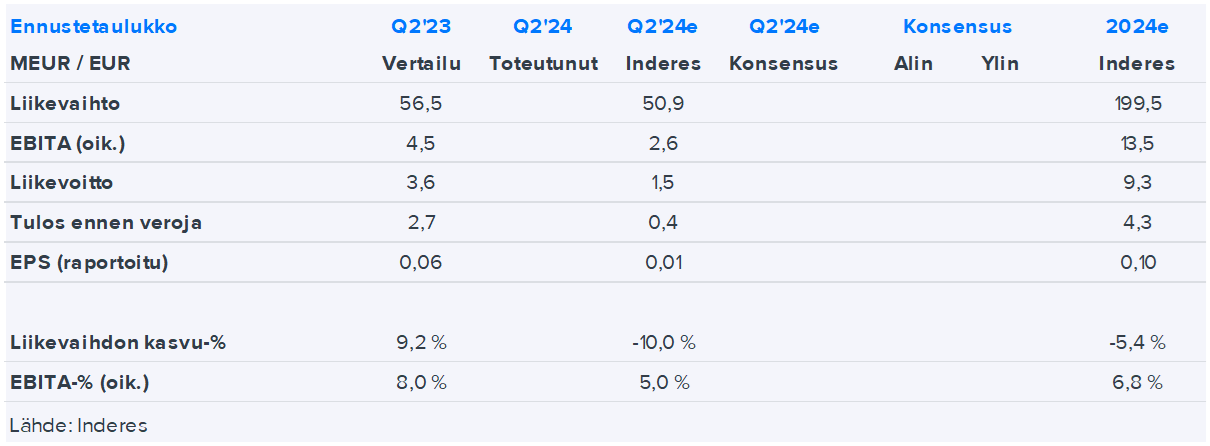Click the Ennustetaulukko table title
1210x446 pixels.
tap(93, 27)
